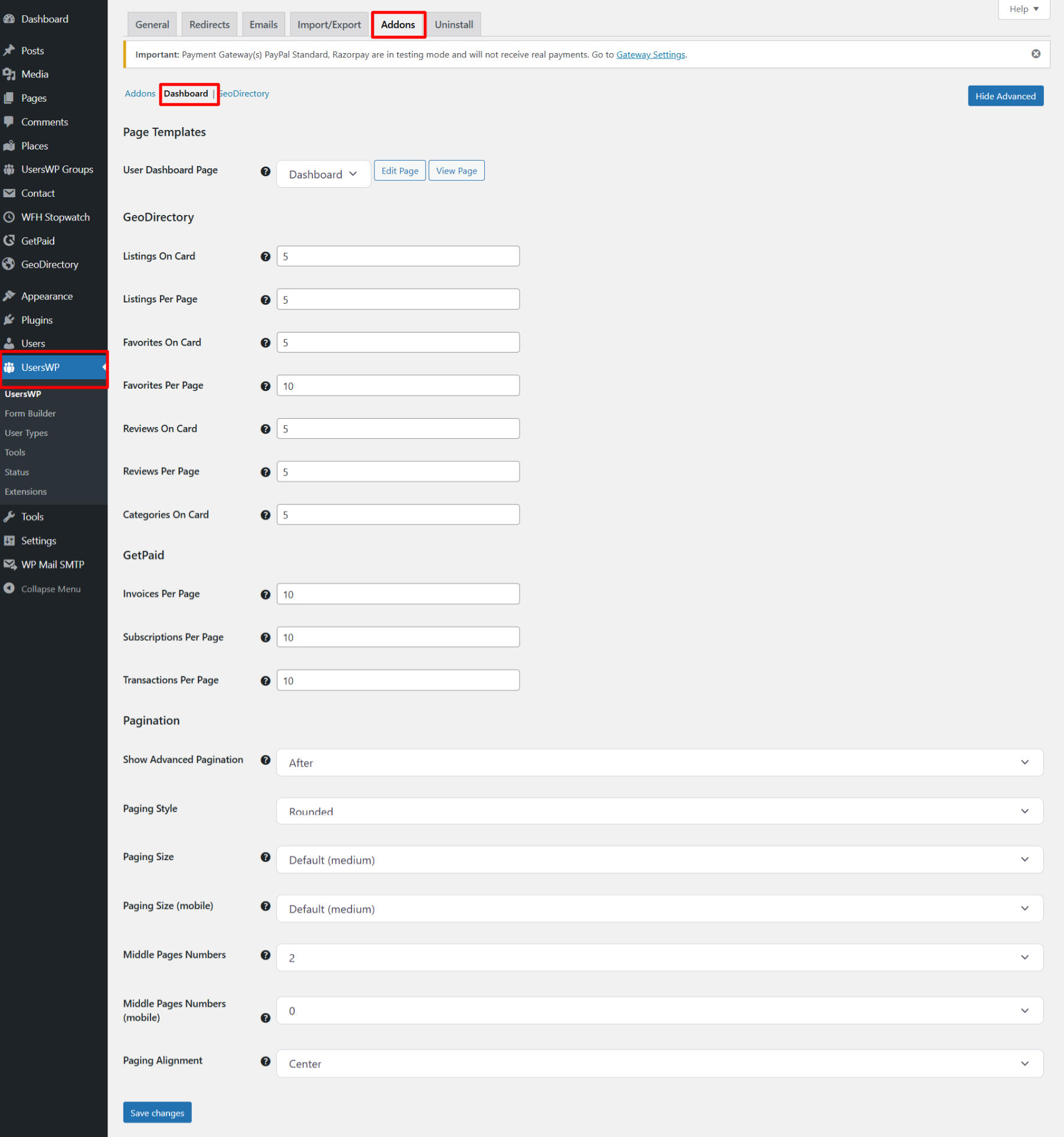
Task: Click the help tooltip beside Listings On Card
Action: 265,256
